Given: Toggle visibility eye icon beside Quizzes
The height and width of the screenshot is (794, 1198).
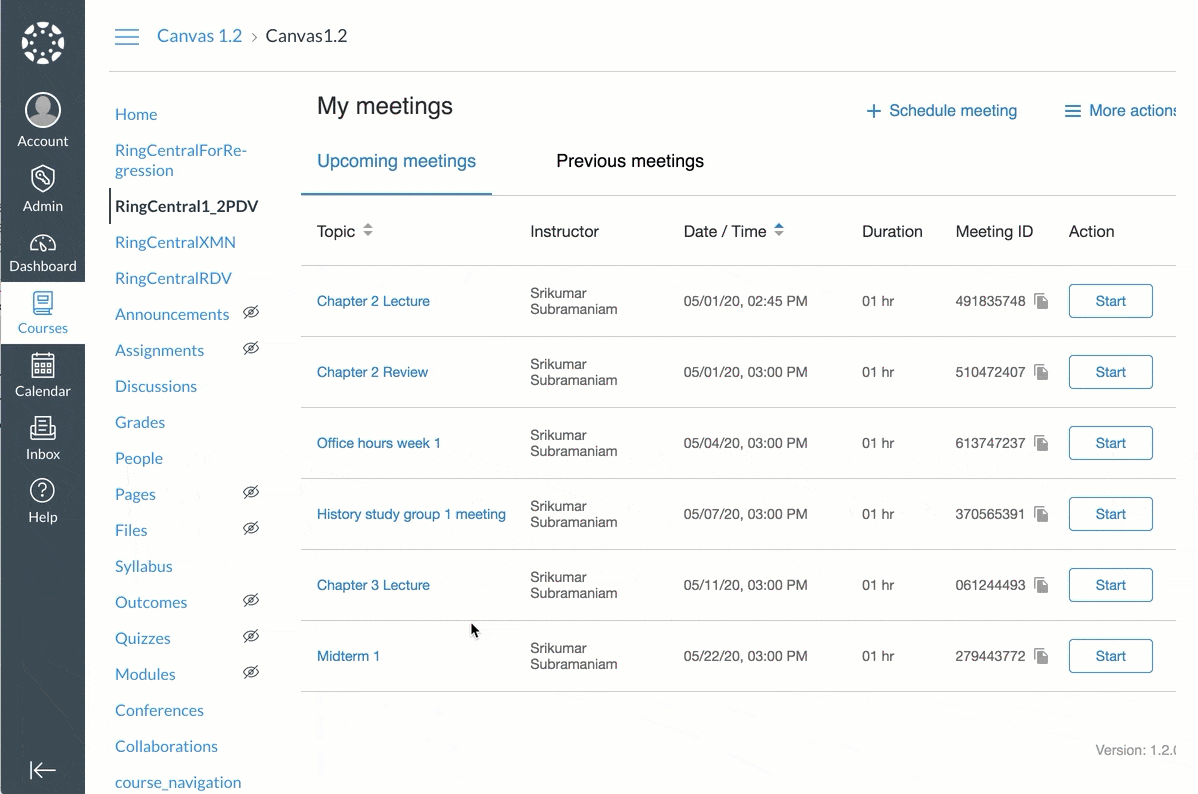Looking at the screenshot, I should click(251, 637).
